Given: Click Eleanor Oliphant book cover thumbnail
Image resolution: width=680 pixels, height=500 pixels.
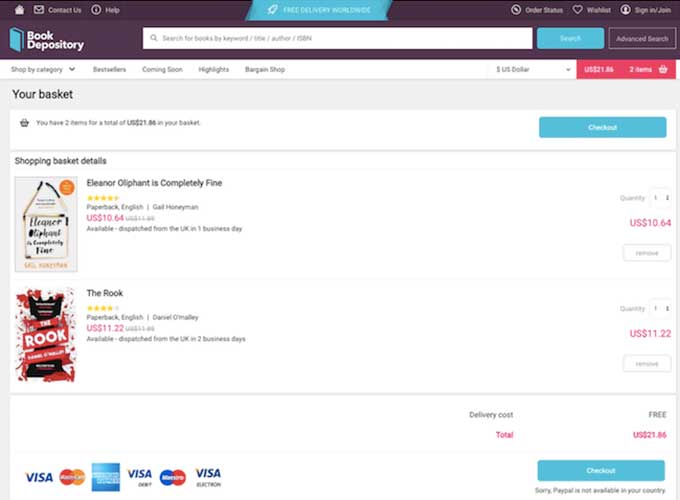Looking at the screenshot, I should 46,224.
